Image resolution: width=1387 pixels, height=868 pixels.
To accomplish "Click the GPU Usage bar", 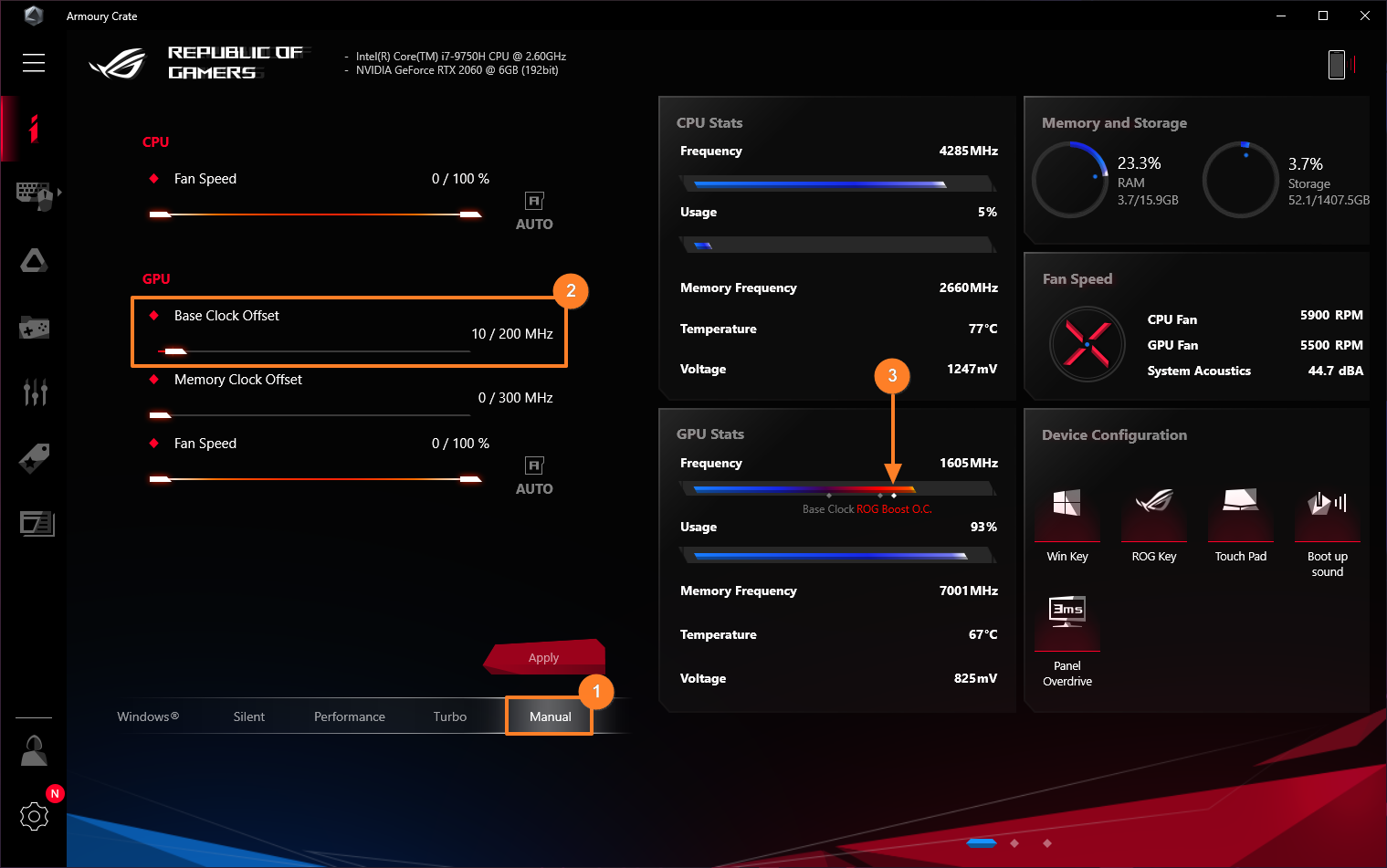I will pyautogui.click(x=838, y=555).
